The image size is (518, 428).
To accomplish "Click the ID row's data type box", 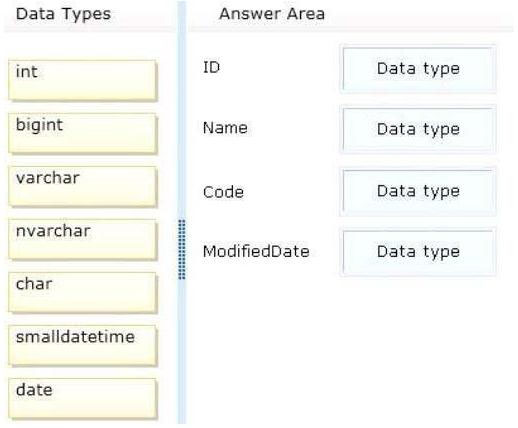I will (x=418, y=69).
